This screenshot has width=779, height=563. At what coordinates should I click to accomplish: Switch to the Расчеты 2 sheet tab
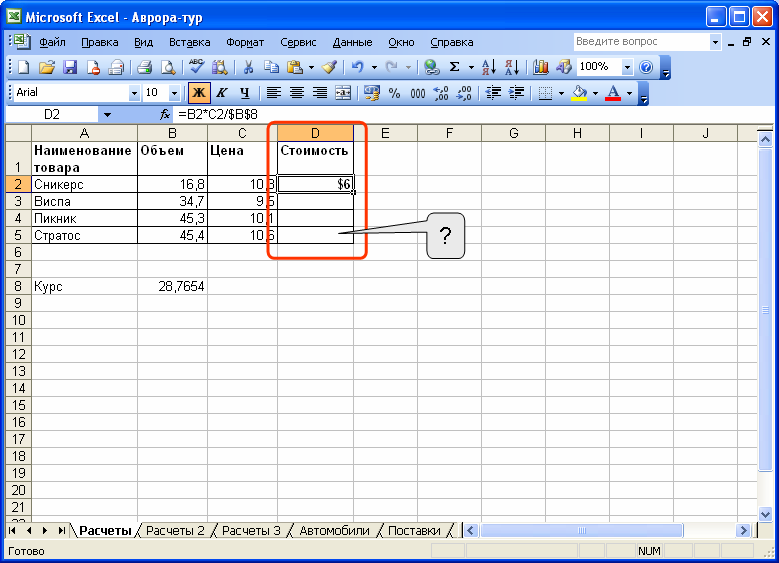pyautogui.click(x=175, y=531)
